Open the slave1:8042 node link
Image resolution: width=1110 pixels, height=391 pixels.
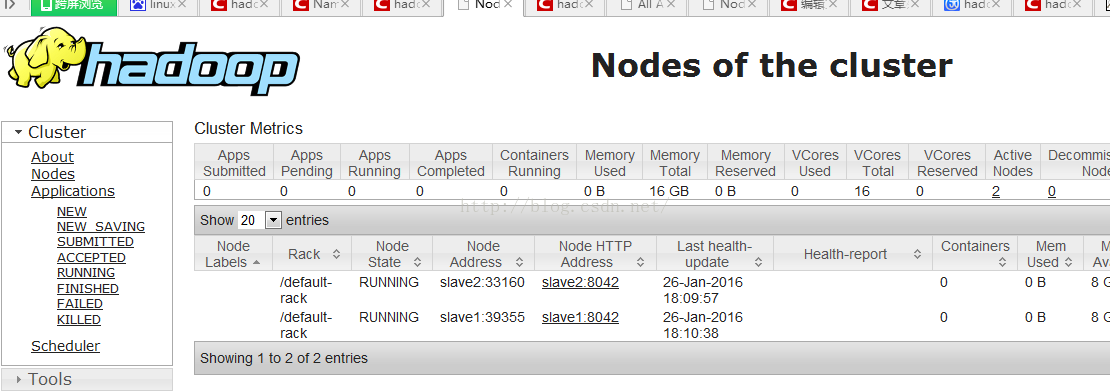(580, 317)
